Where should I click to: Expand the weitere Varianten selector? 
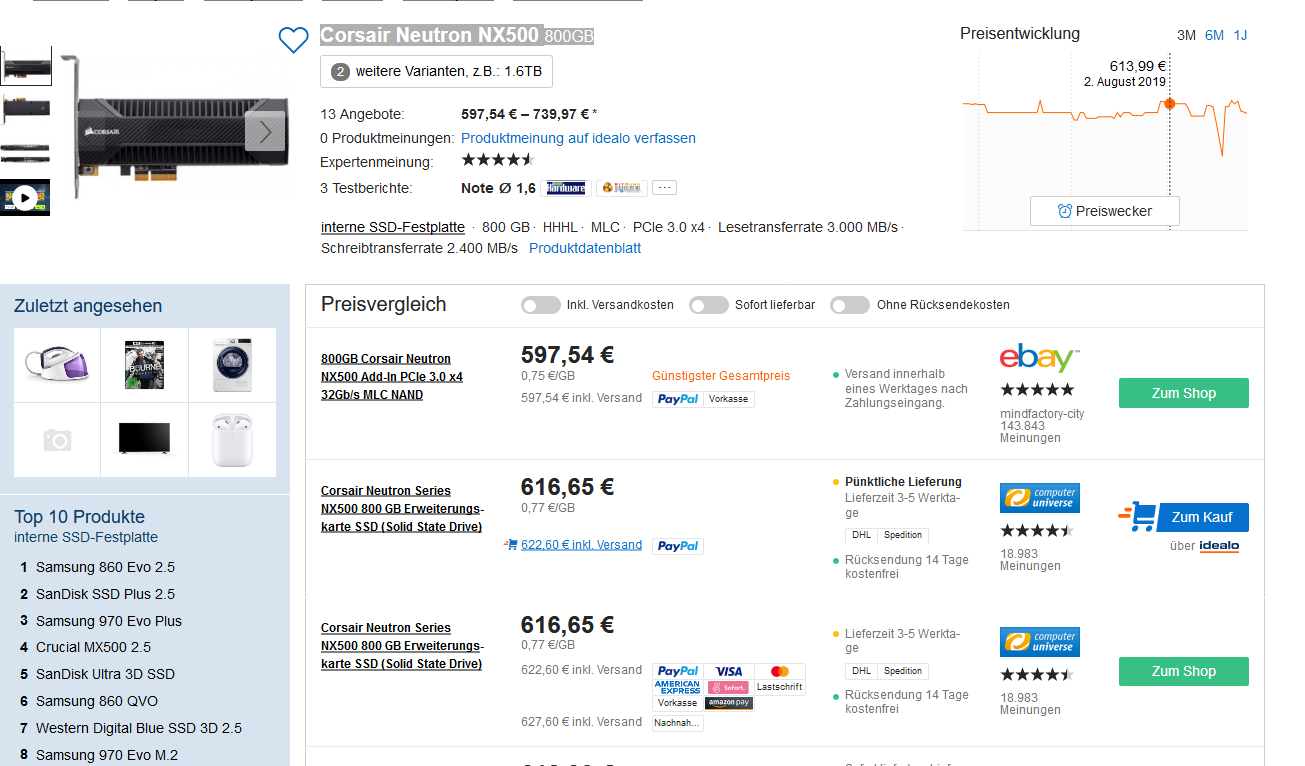[x=436, y=72]
